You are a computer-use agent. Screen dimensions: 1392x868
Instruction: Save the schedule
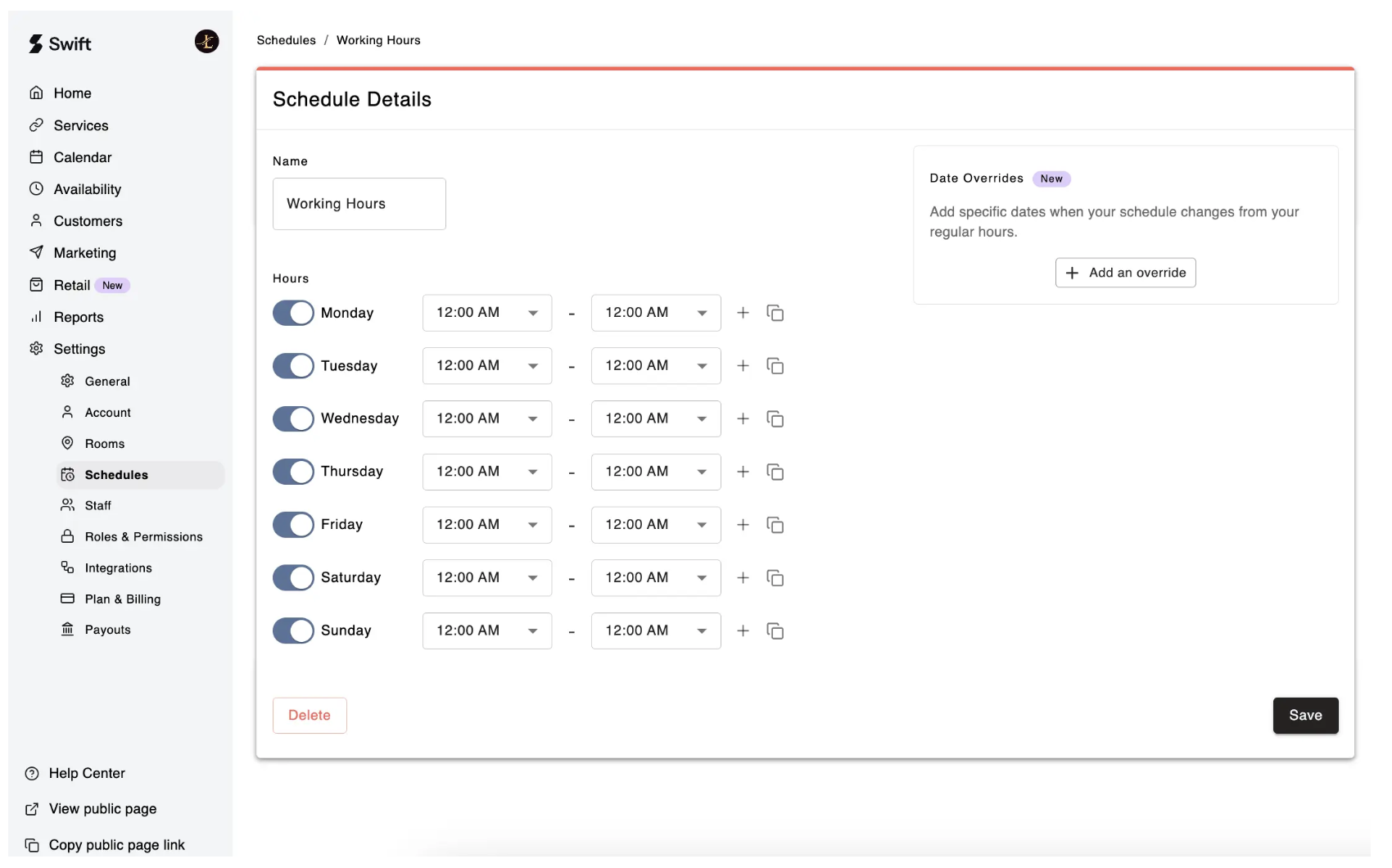tap(1304, 716)
